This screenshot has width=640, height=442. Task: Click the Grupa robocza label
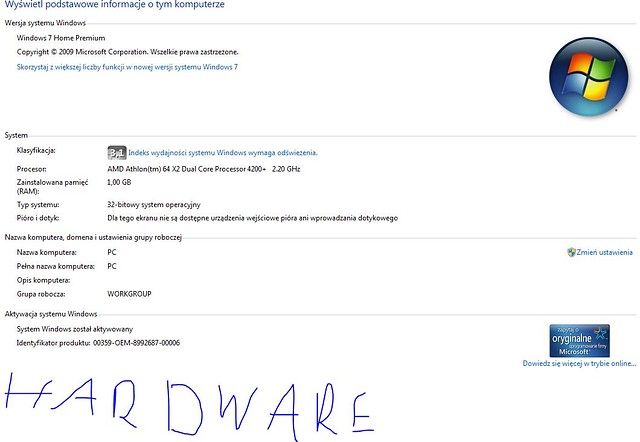[41, 294]
